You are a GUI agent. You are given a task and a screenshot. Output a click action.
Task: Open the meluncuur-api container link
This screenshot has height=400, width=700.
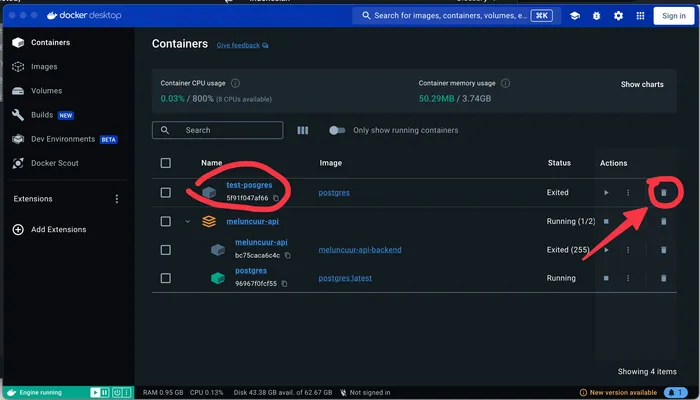(x=261, y=242)
